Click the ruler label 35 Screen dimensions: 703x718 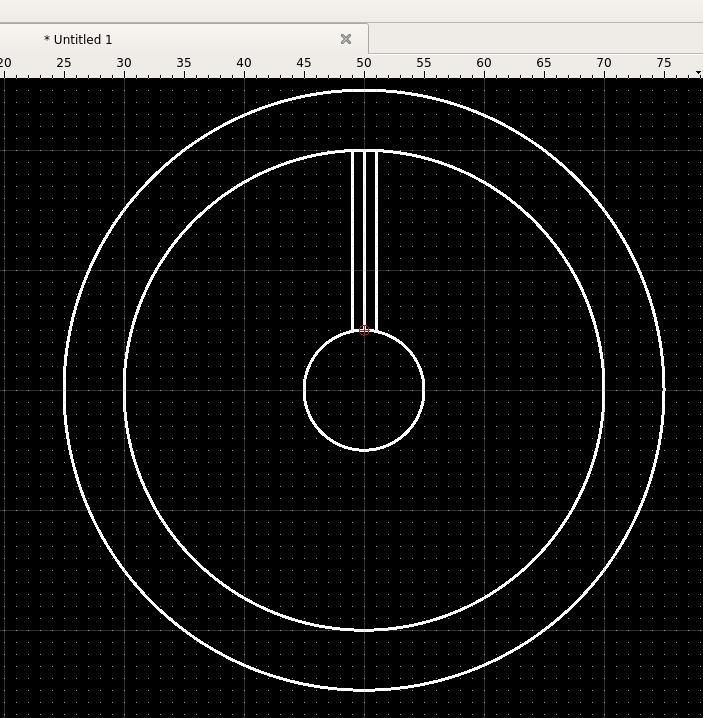[184, 63]
